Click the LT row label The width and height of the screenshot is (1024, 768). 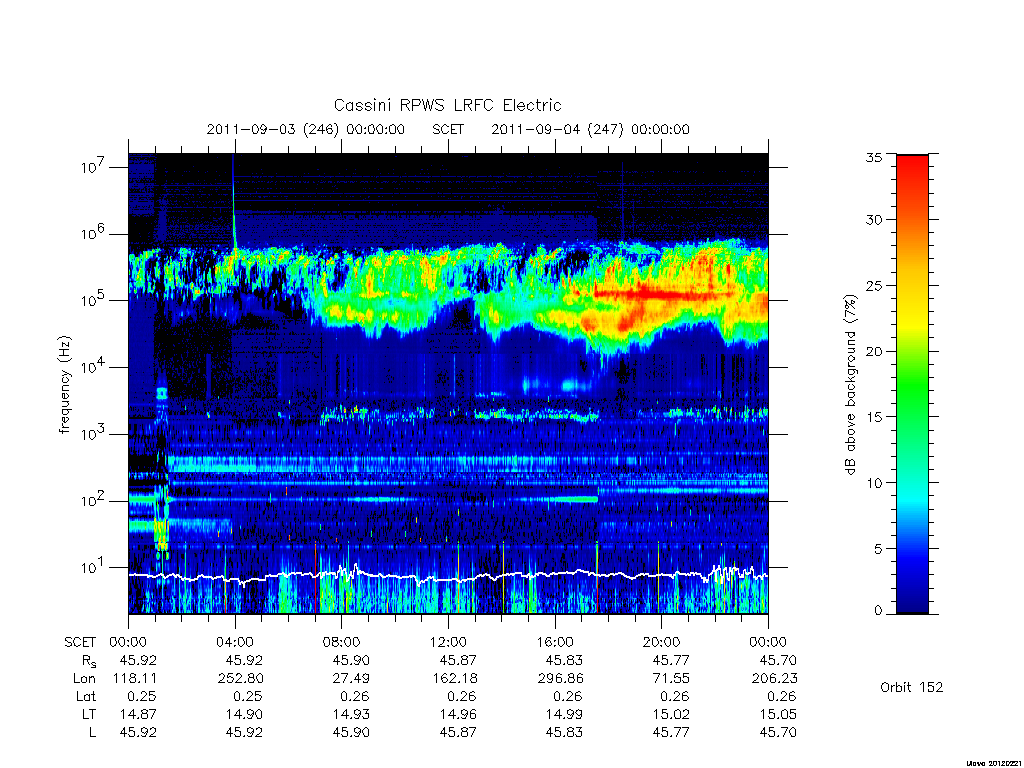coord(89,714)
